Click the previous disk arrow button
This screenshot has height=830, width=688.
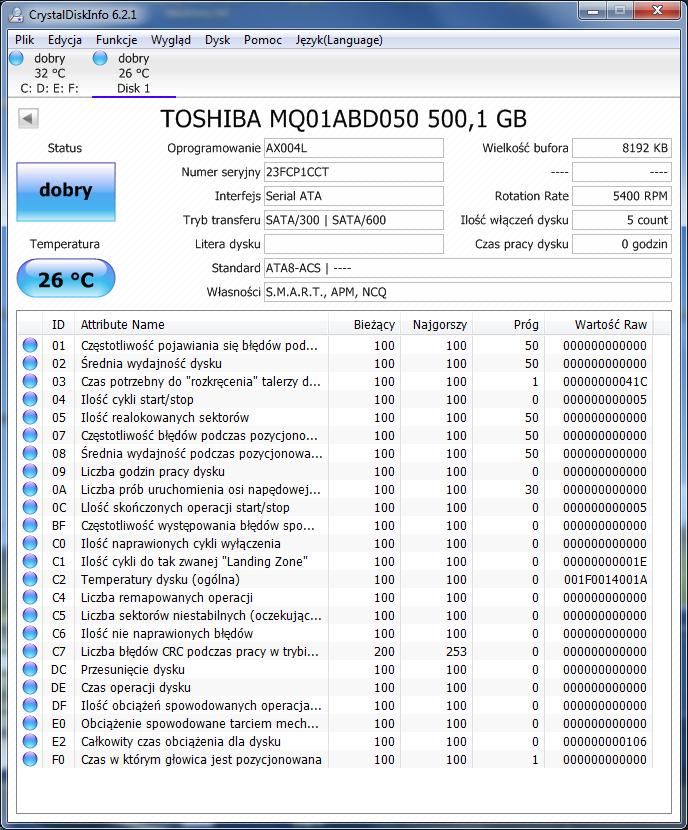pos(28,118)
